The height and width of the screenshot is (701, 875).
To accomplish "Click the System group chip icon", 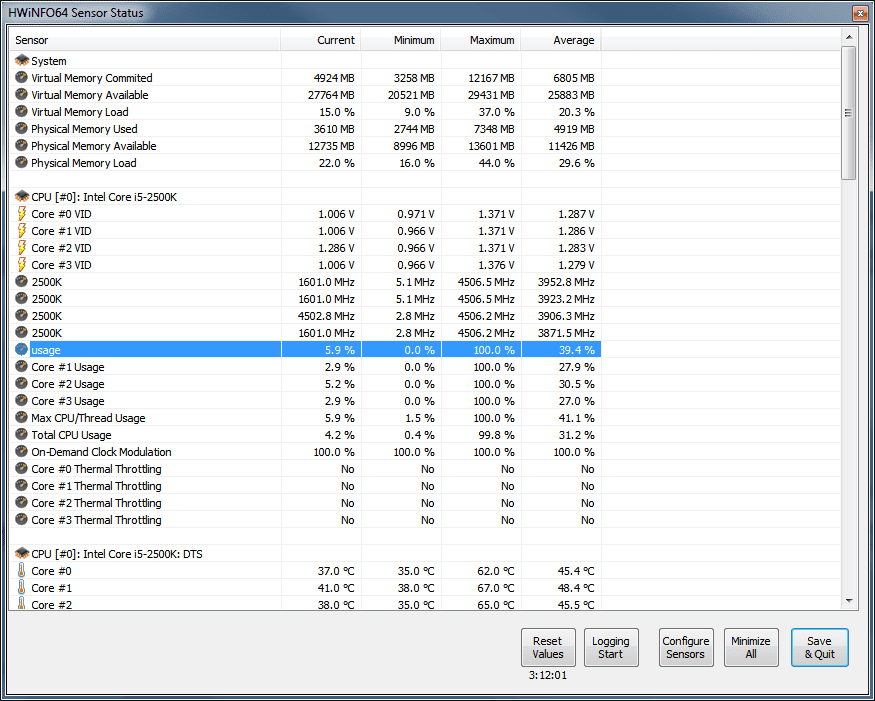I will tap(22, 60).
